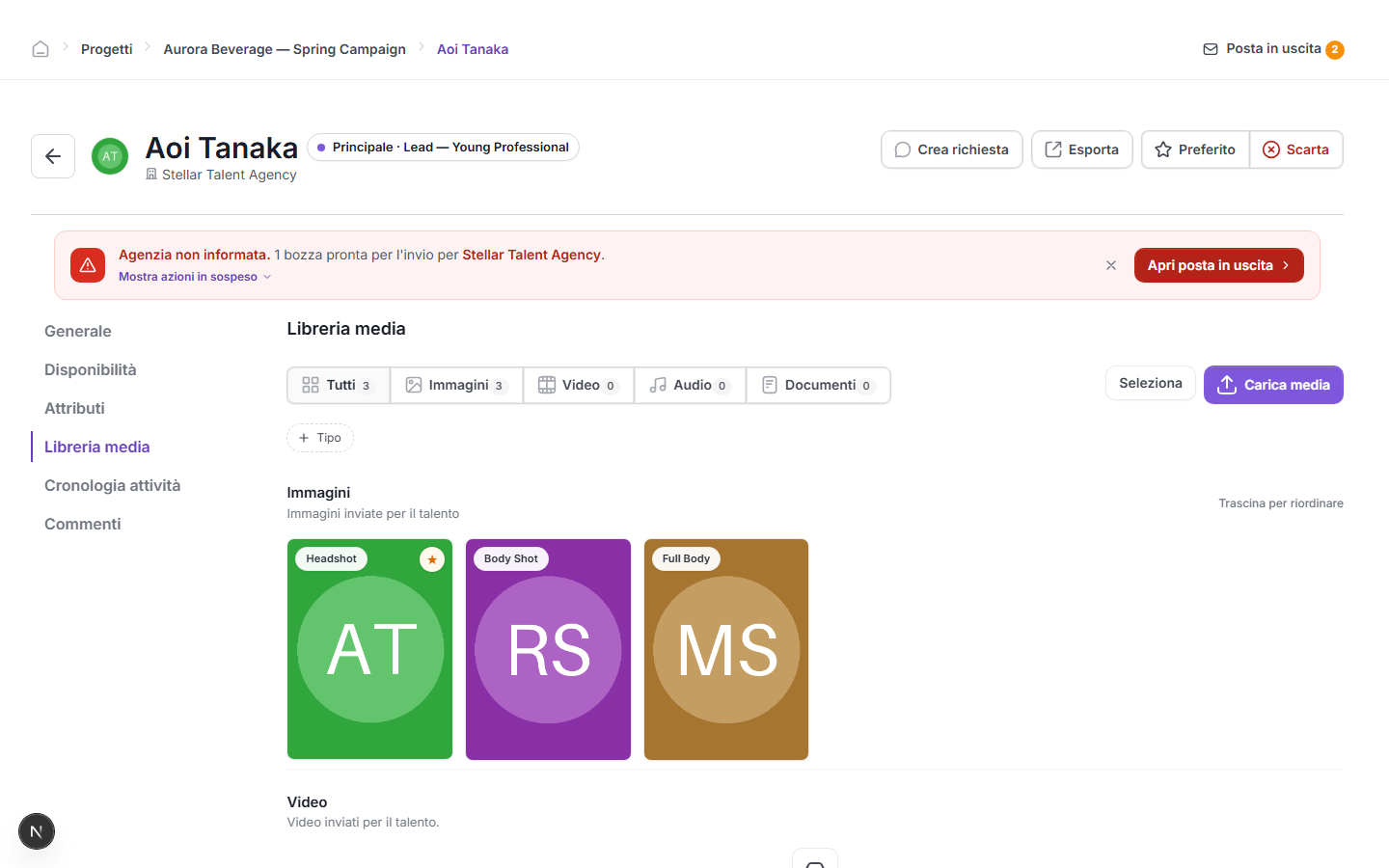The image size is (1389, 868).
Task: Open the Attributi section
Action: click(x=74, y=408)
